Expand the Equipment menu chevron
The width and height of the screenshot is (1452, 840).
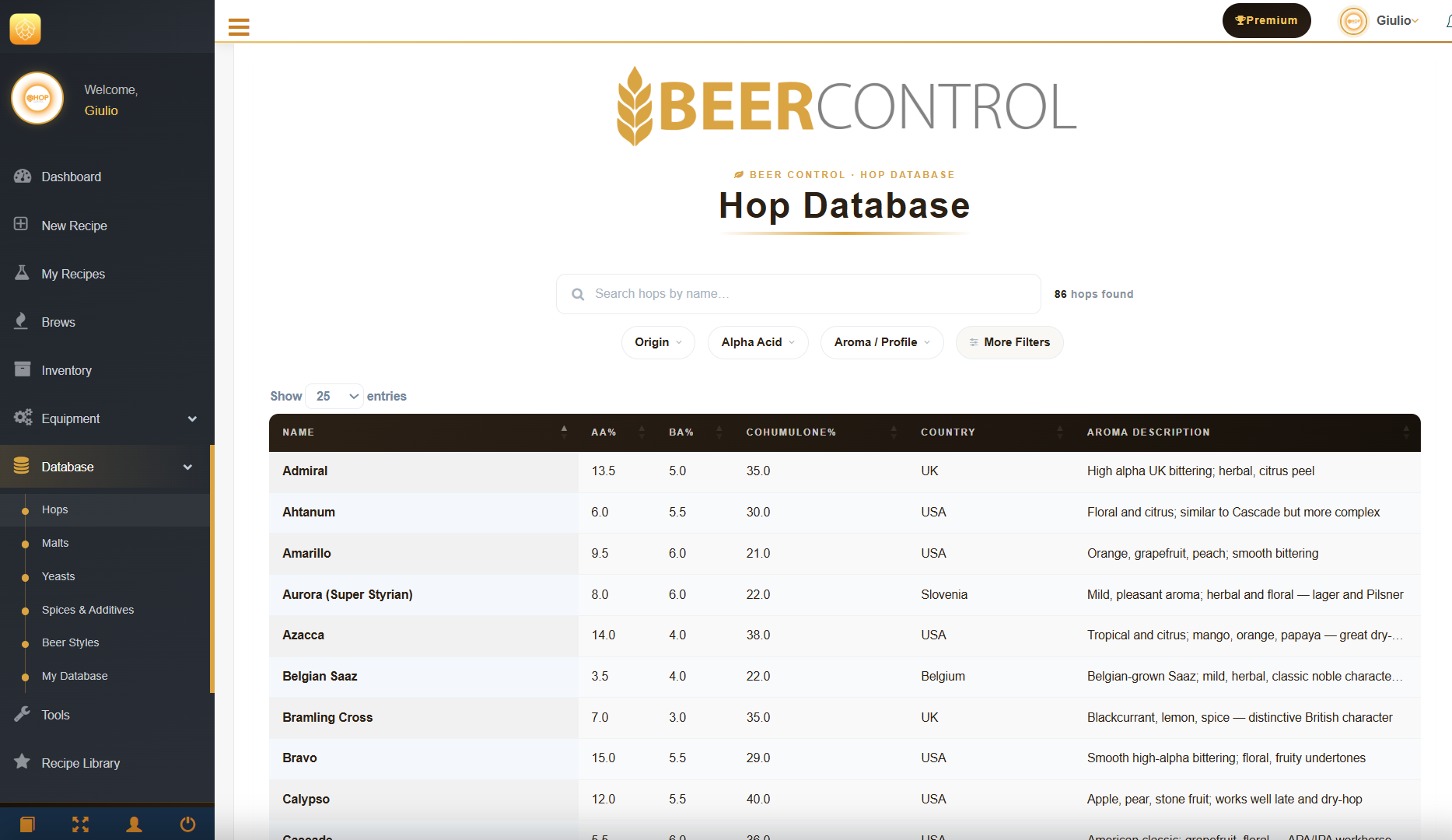[x=192, y=418]
